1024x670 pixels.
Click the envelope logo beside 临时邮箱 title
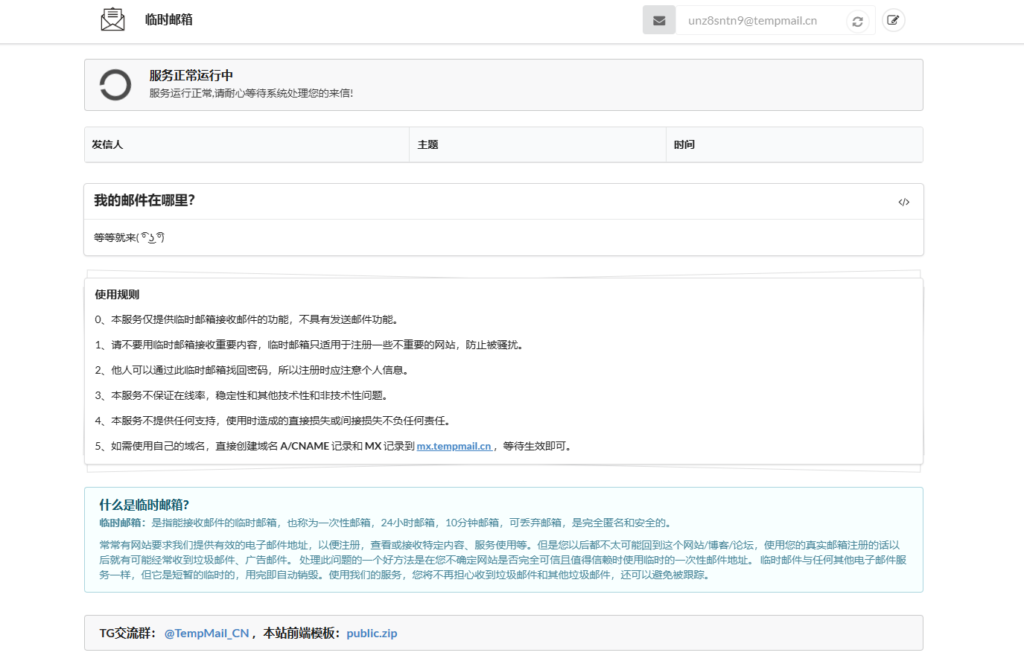point(113,19)
